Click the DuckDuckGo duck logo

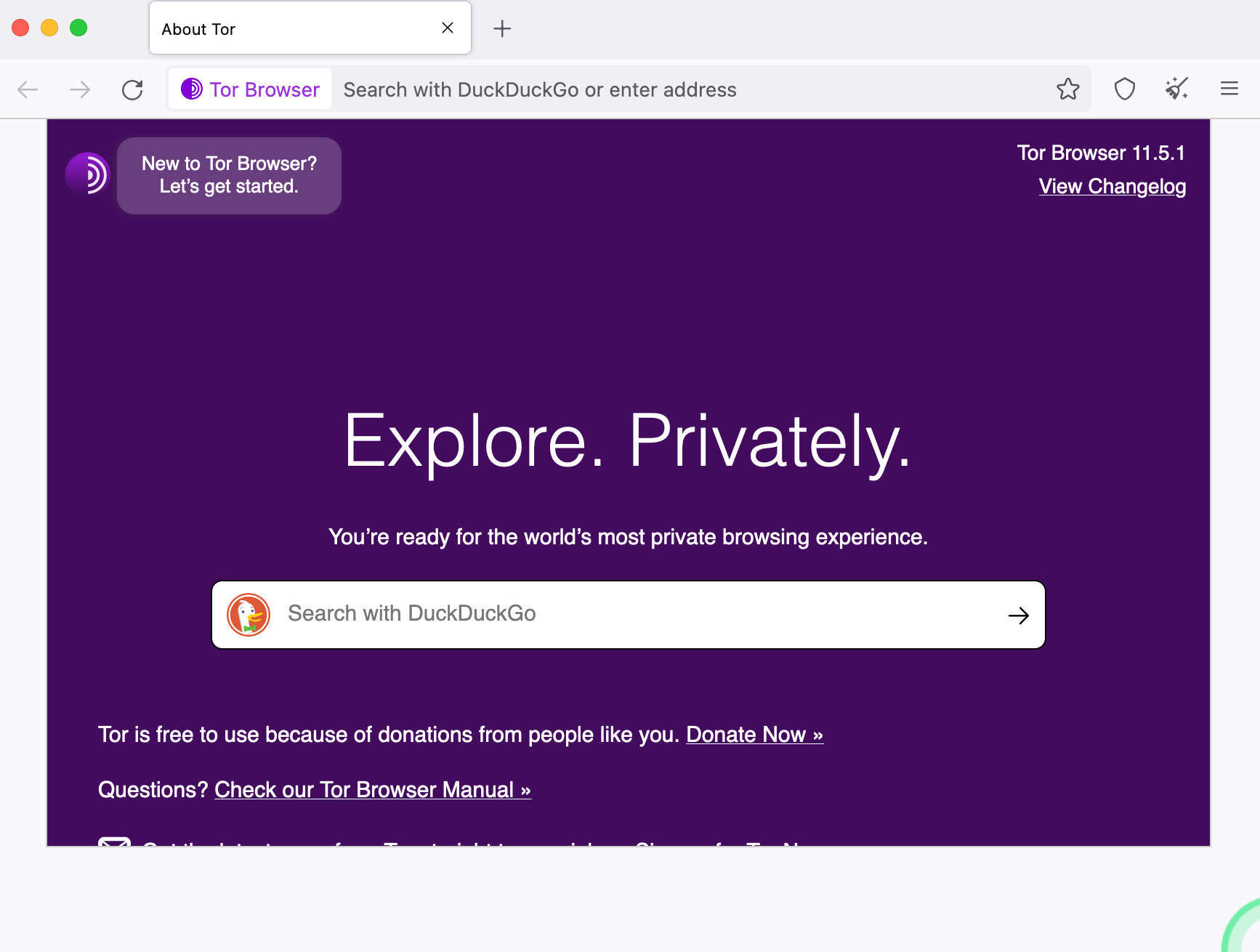[x=249, y=615]
